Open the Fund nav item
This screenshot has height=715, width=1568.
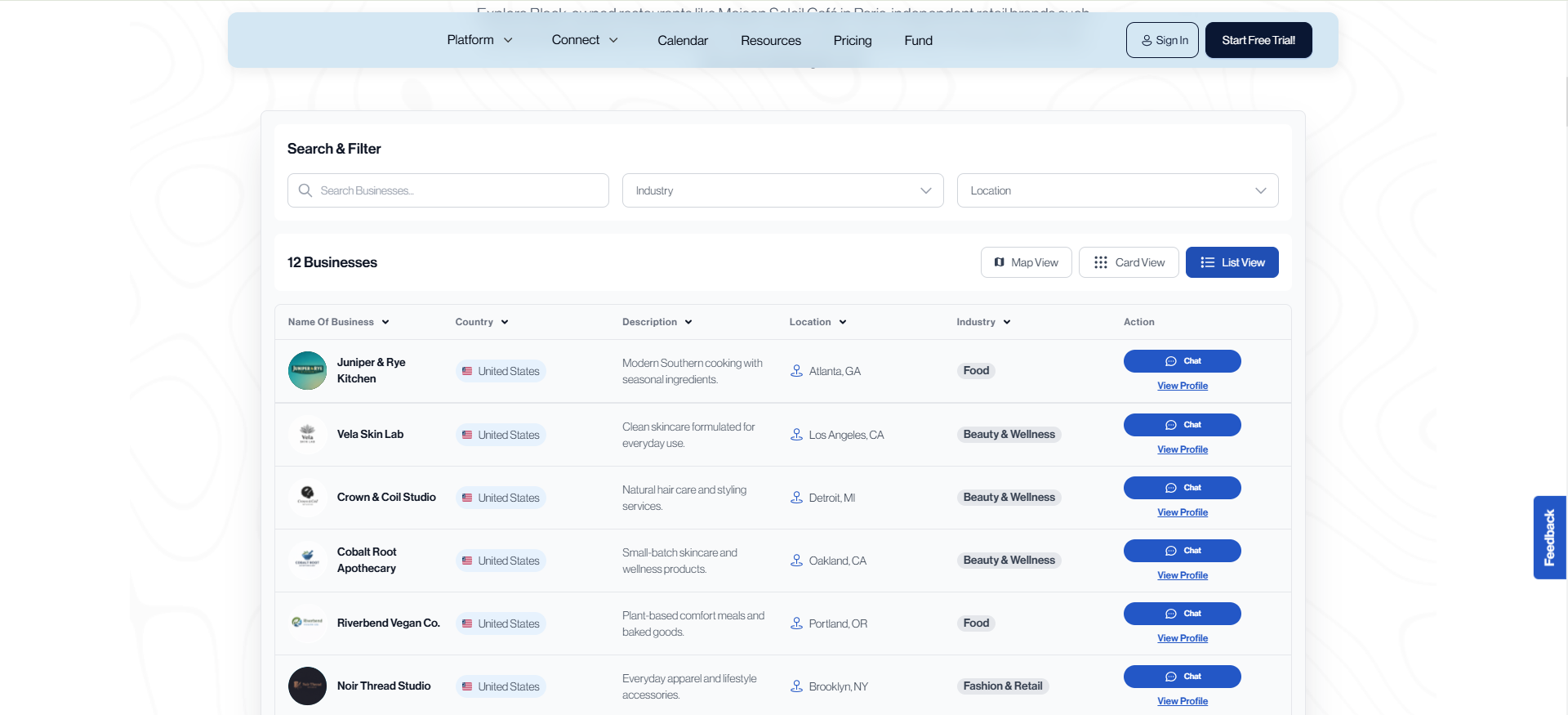click(x=918, y=40)
